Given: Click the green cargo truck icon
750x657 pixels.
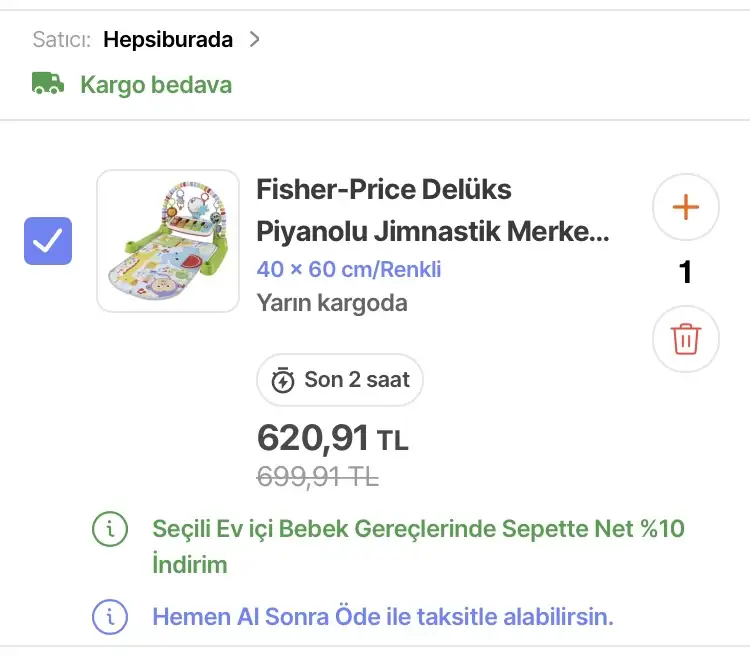Looking at the screenshot, I should 48,84.
